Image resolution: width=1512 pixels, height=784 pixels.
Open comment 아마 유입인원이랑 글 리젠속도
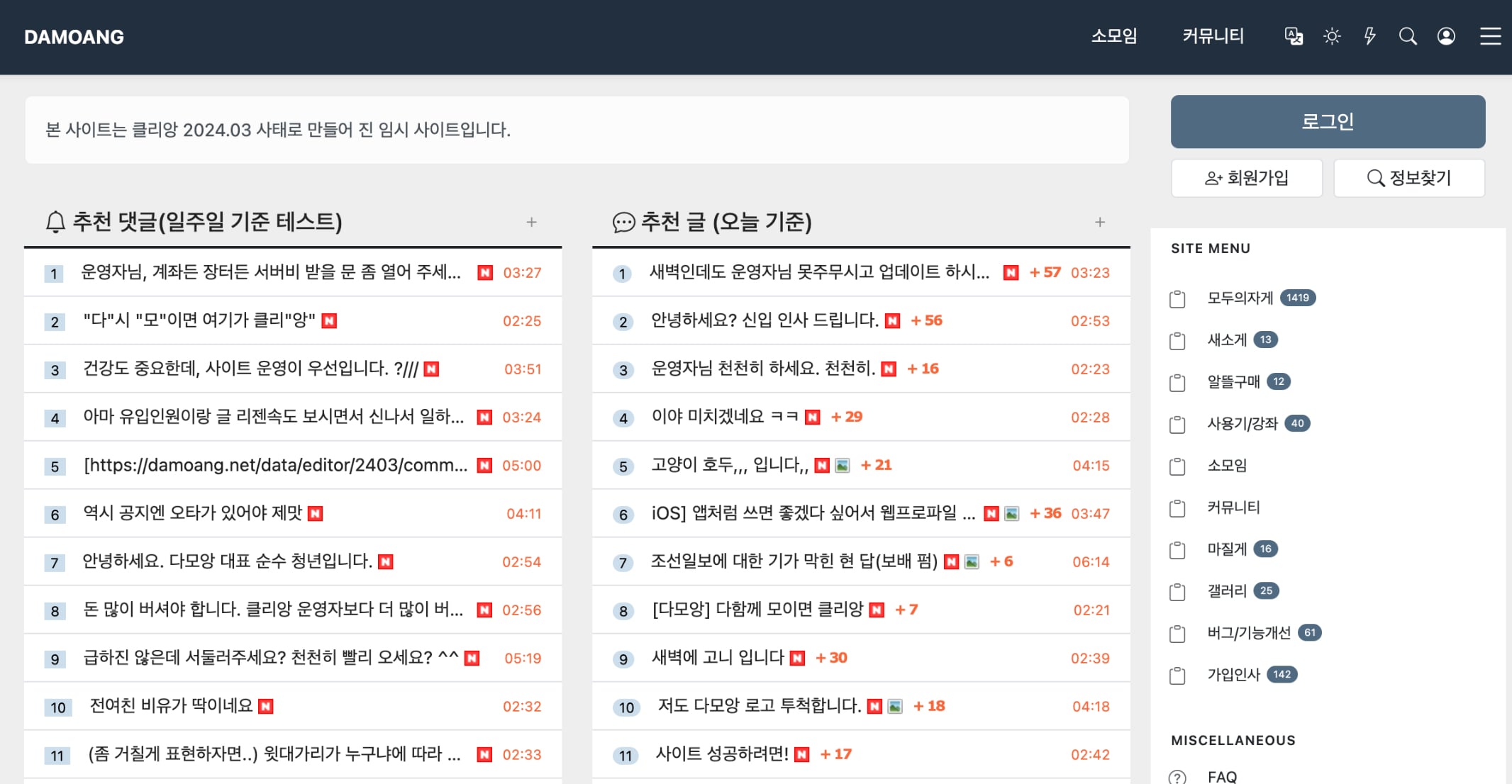(x=274, y=417)
